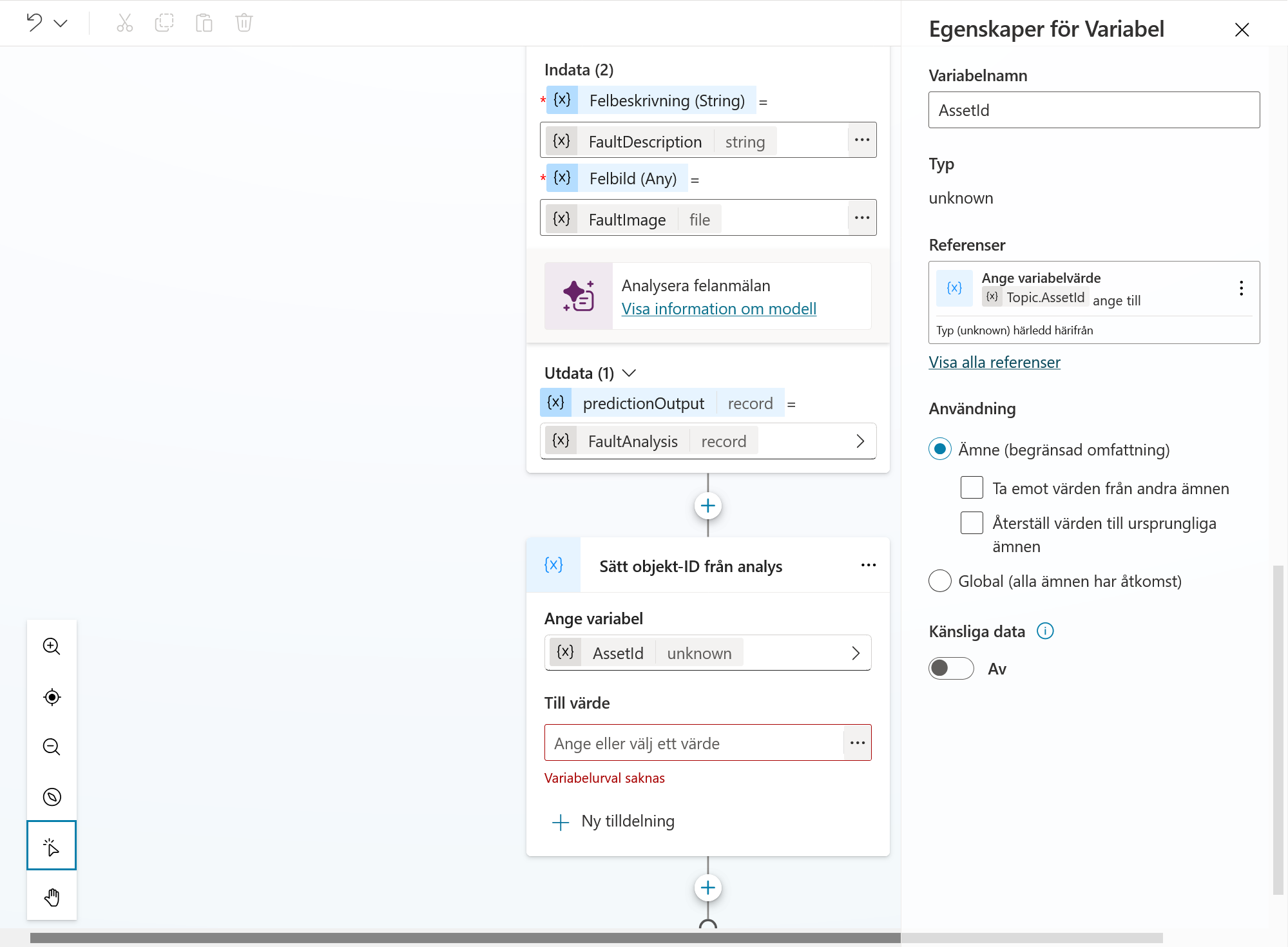The image size is (1288, 947).
Task: Select the pointer selection tool
Action: tap(52, 846)
